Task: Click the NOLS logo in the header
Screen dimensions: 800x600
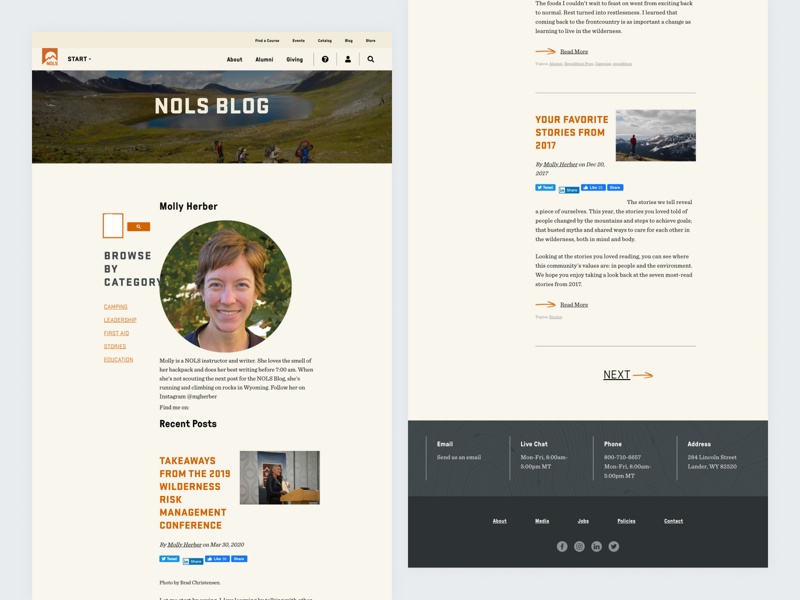Action: pos(48,57)
